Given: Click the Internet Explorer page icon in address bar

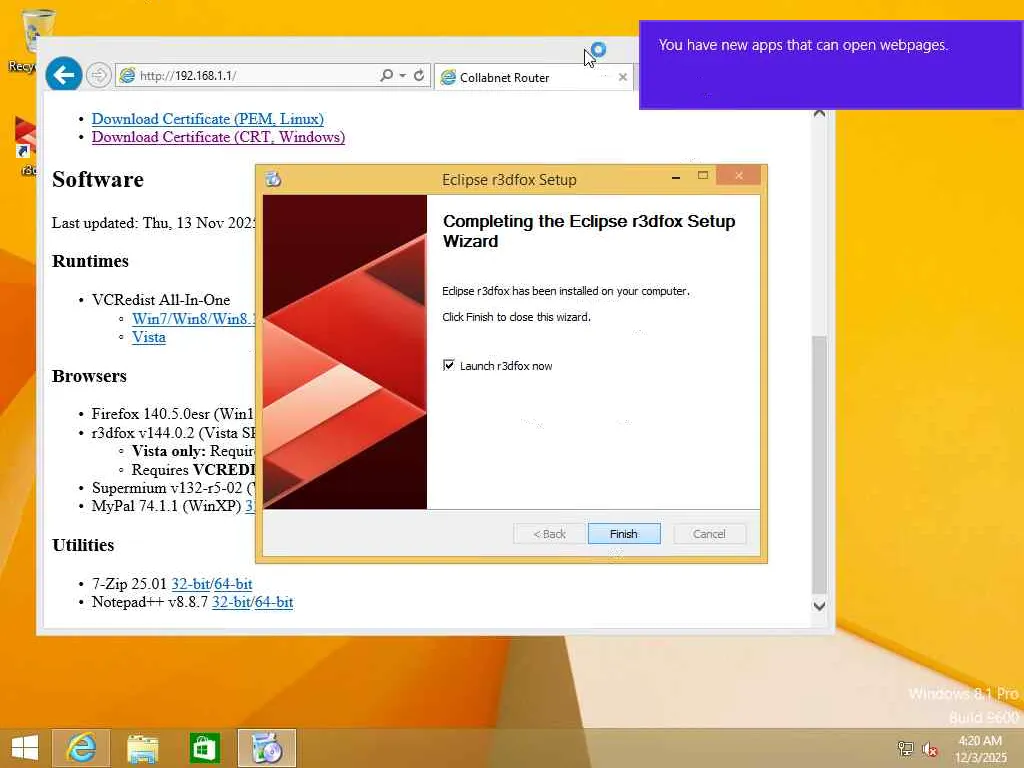Looking at the screenshot, I should click(127, 76).
